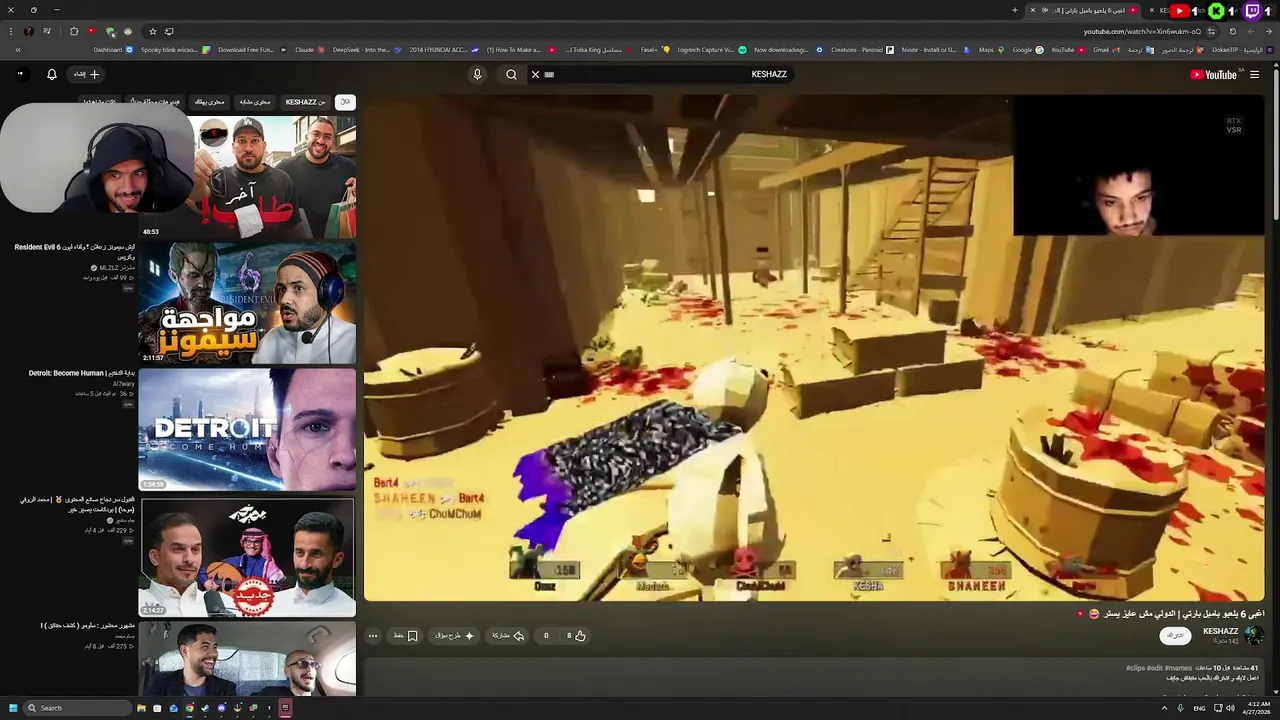Click the Ask sparkle button

[x=455, y=636]
